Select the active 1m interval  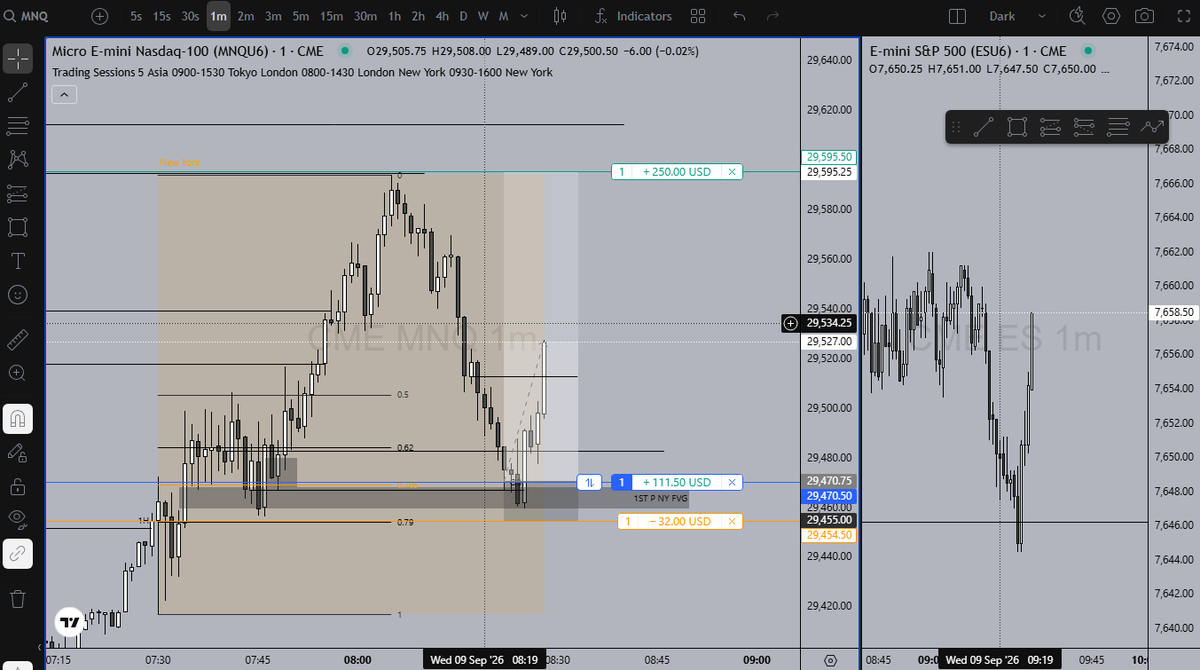click(x=218, y=16)
